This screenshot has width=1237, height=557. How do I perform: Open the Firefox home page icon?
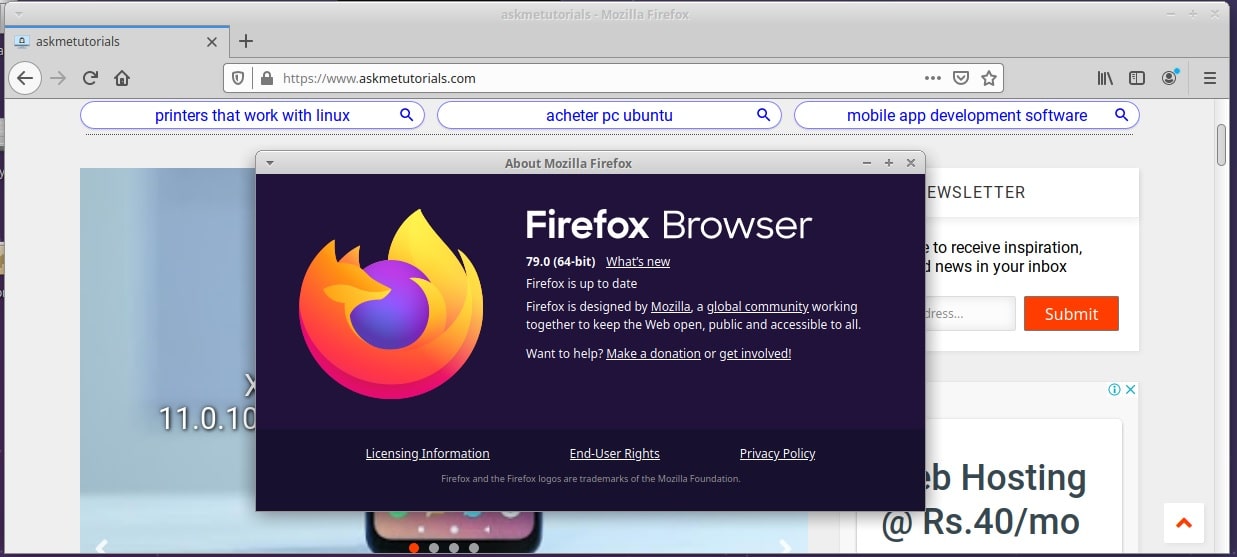pos(122,77)
